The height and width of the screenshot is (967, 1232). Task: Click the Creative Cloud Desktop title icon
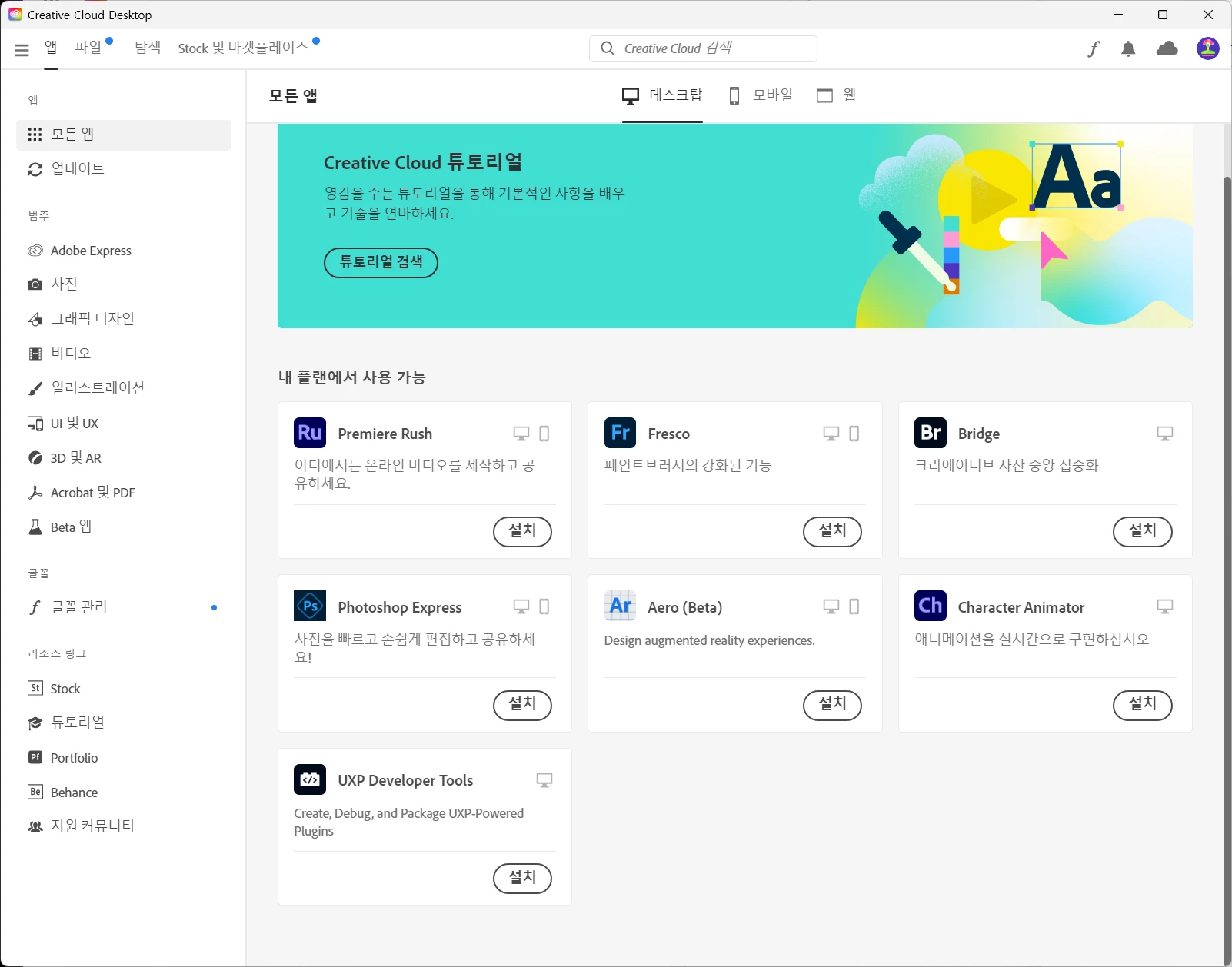15,15
